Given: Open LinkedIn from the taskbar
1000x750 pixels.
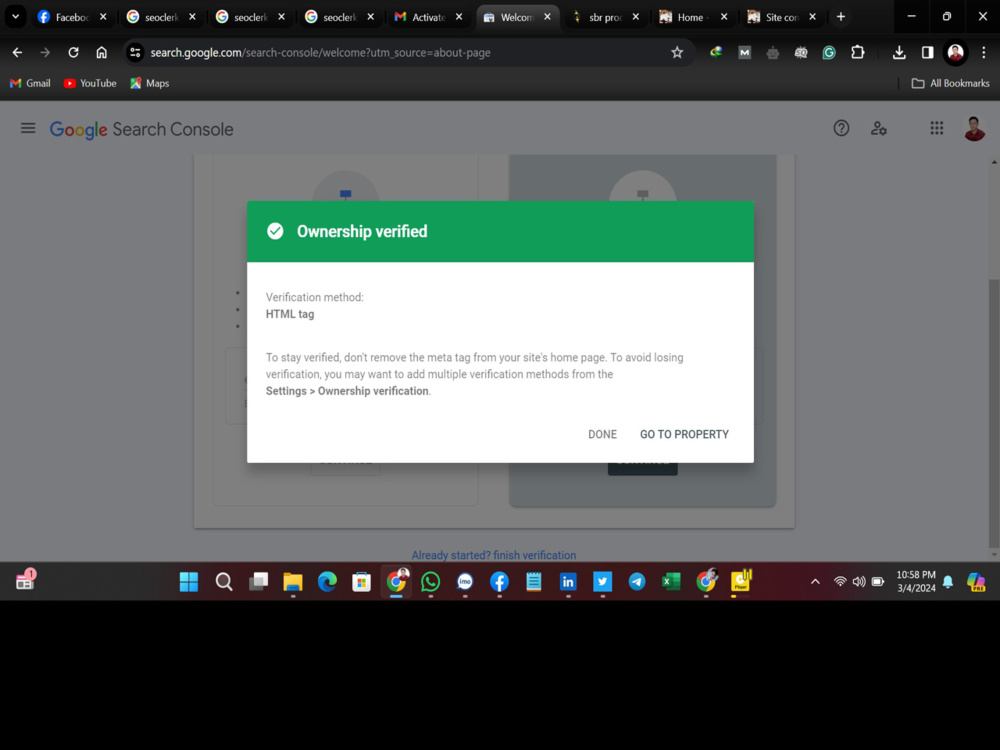Looking at the screenshot, I should pyautogui.click(x=568, y=582).
